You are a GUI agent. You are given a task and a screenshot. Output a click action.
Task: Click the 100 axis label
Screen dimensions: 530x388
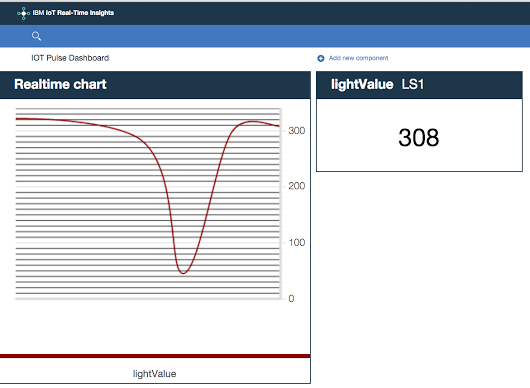point(296,242)
